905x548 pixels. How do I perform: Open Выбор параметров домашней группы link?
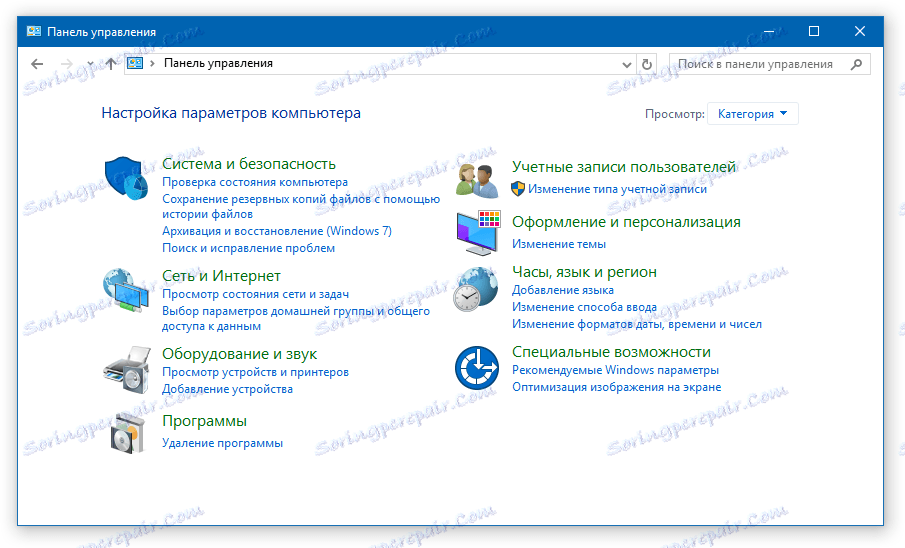(296, 318)
